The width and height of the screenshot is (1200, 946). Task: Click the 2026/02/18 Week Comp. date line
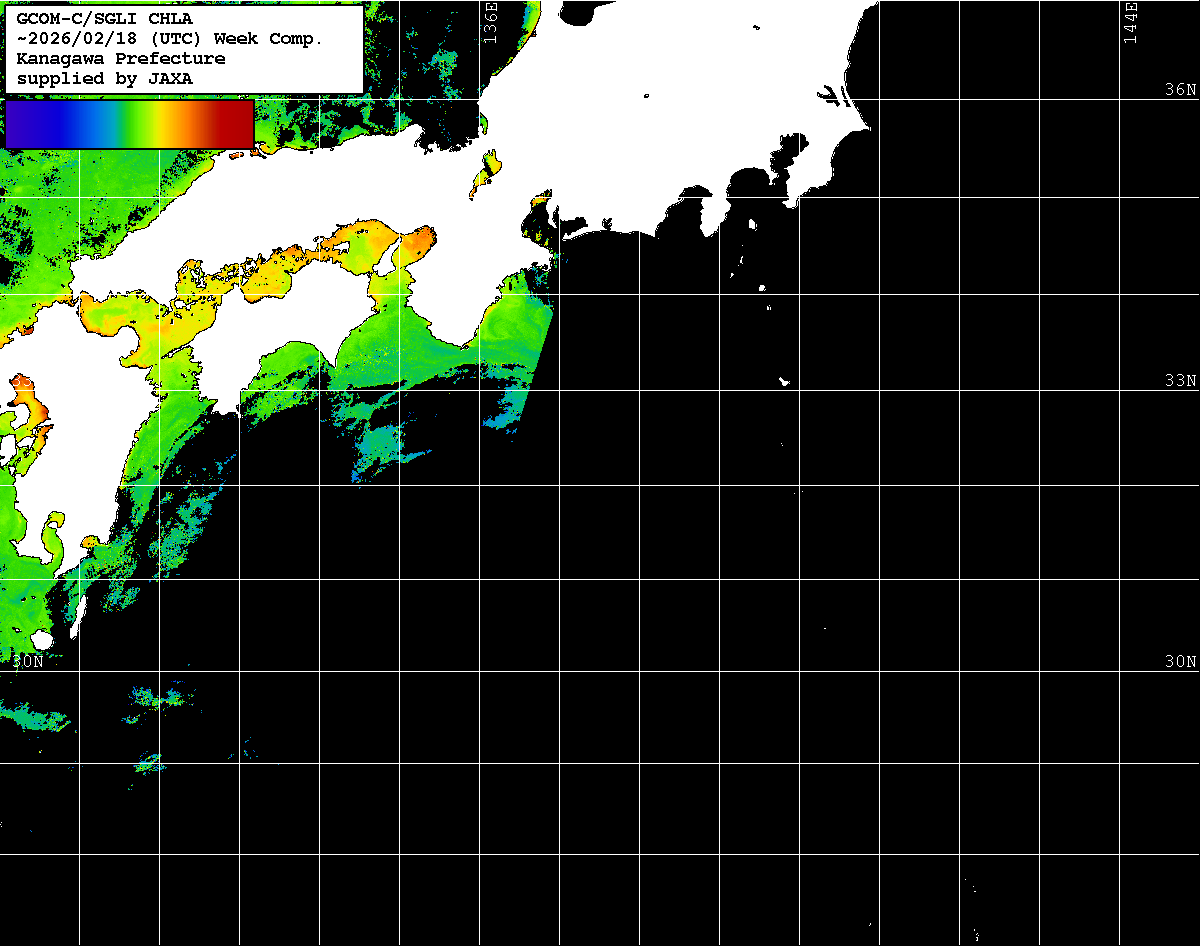pos(170,39)
